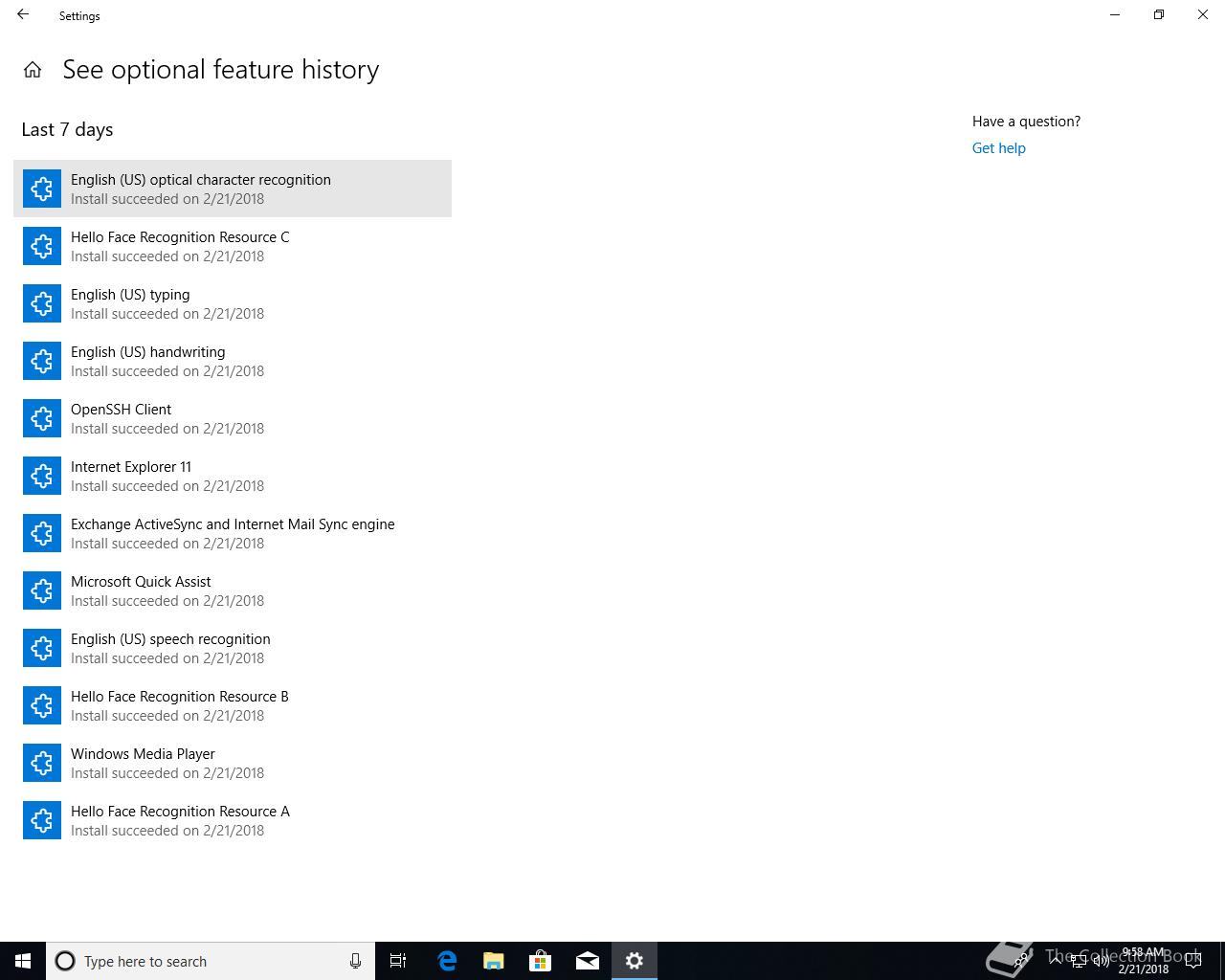
Task: Go to Settings home via house icon
Action: [x=33, y=70]
